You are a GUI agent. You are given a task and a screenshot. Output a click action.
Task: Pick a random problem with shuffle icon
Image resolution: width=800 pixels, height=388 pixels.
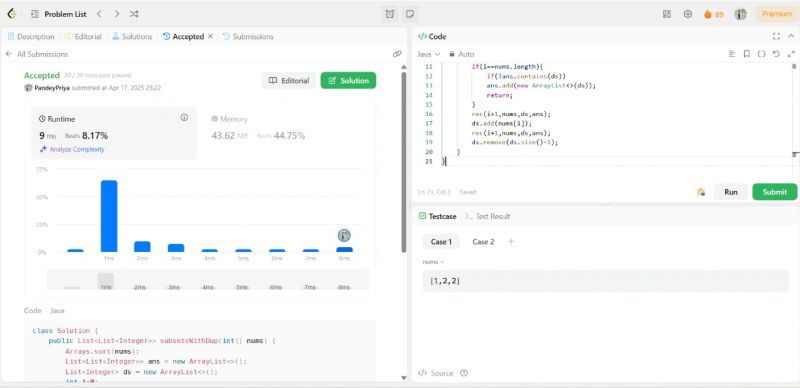click(134, 14)
